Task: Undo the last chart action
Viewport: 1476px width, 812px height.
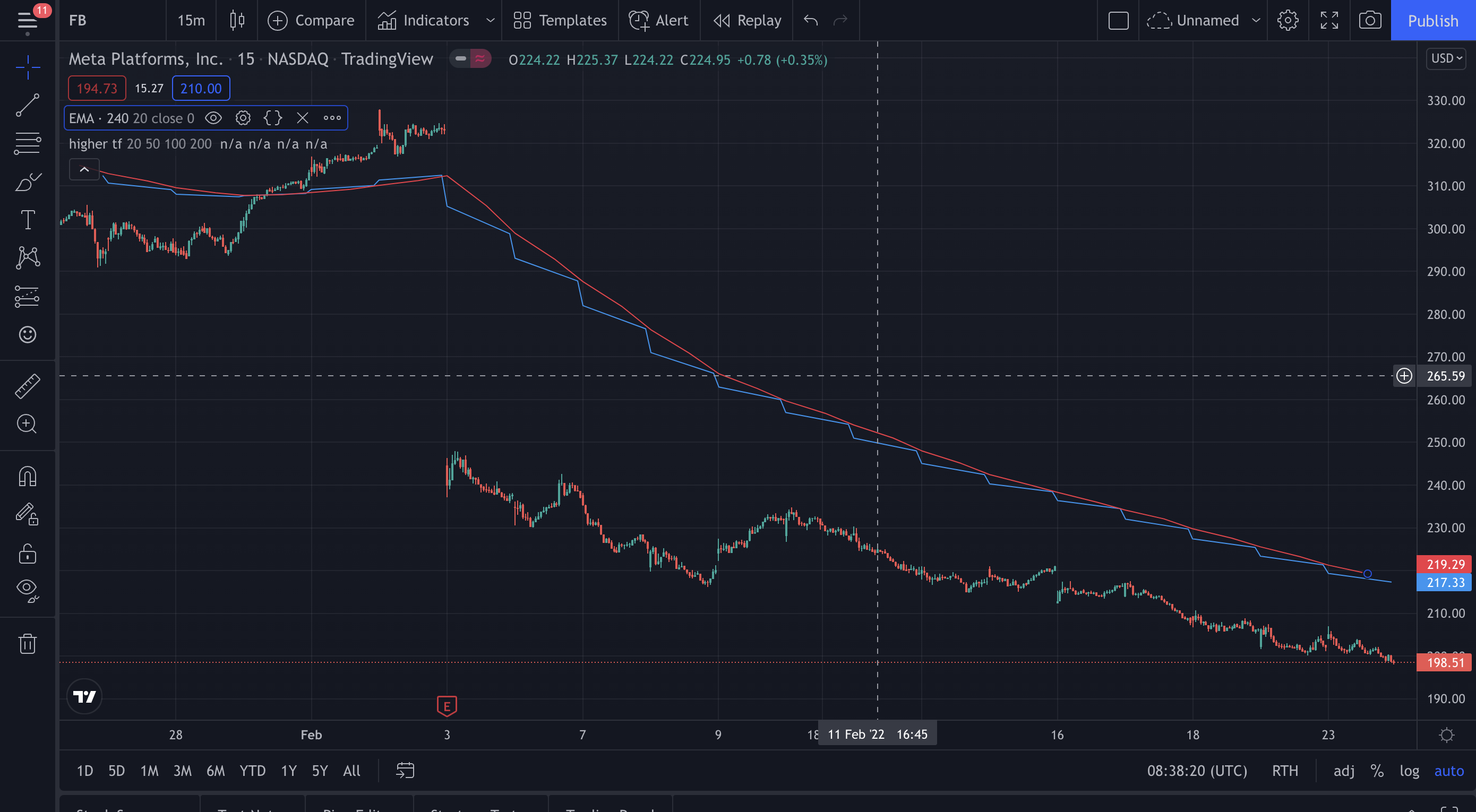Action: point(811,21)
